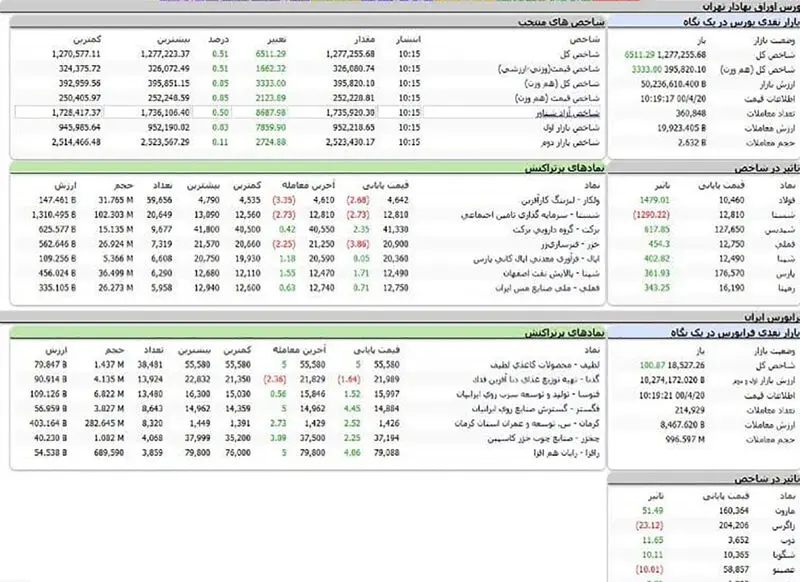Click index change value 6511.29 in selected indices
The width and height of the screenshot is (800, 582).
click(x=270, y=54)
